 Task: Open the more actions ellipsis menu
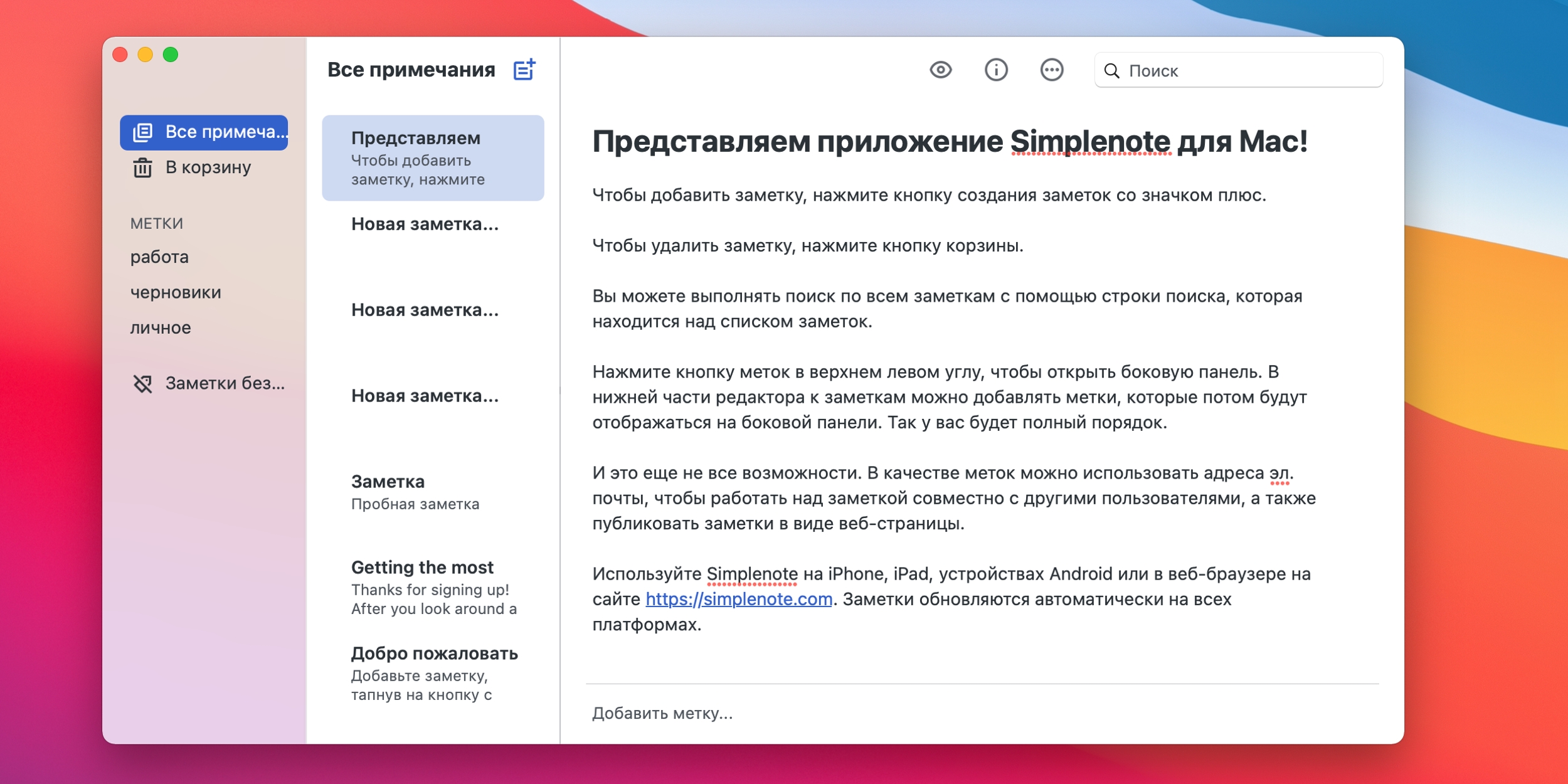[1051, 70]
